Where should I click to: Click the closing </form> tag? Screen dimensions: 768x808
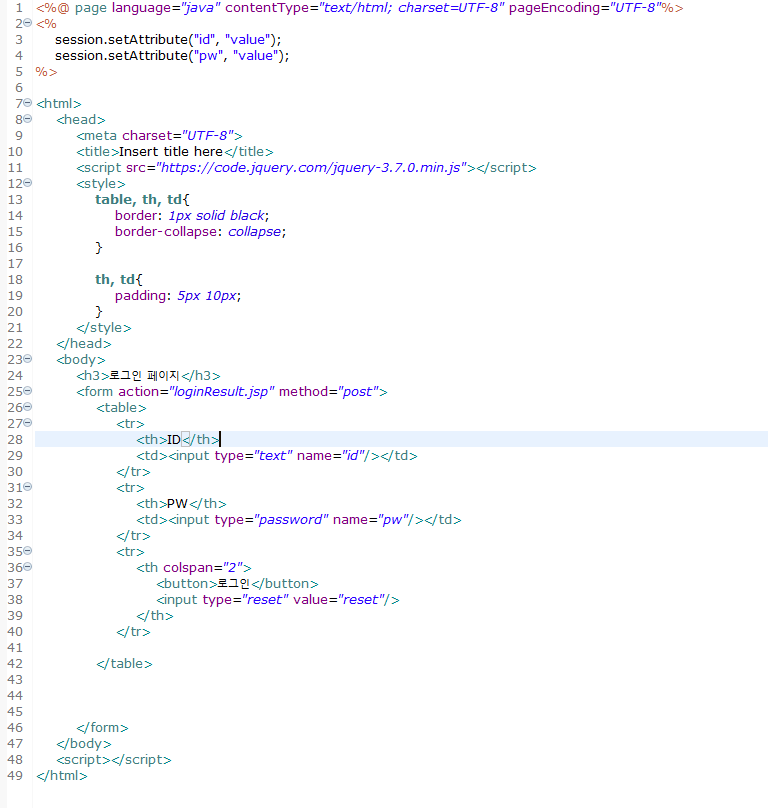click(103, 727)
